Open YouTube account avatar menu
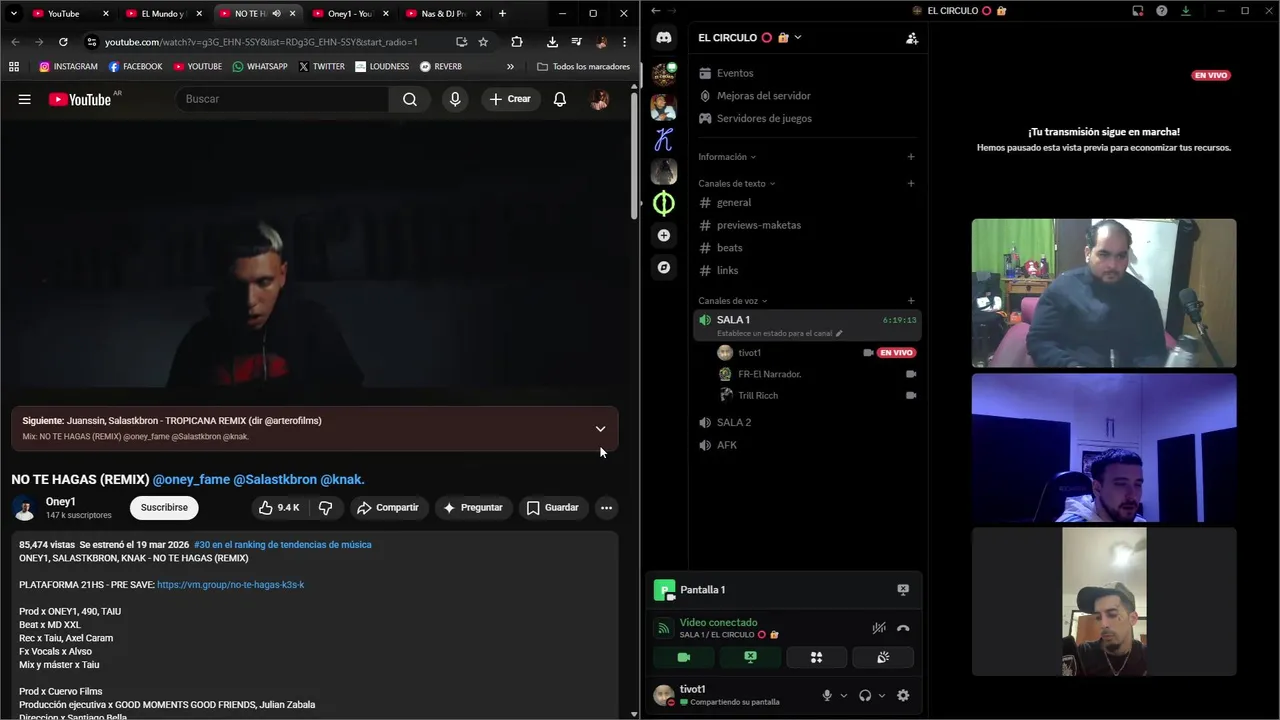Screen dimensions: 1280x720 (600, 99)
